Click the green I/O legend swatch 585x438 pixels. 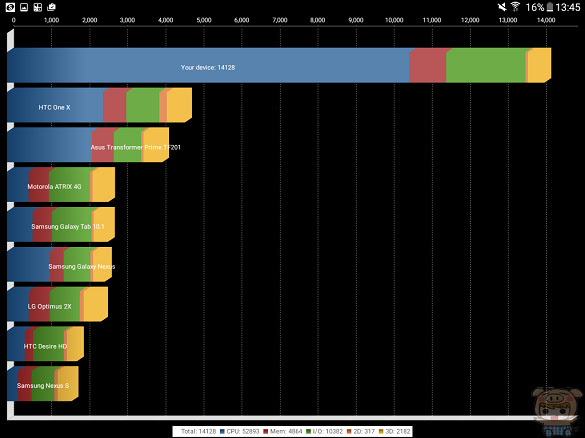coord(309,431)
